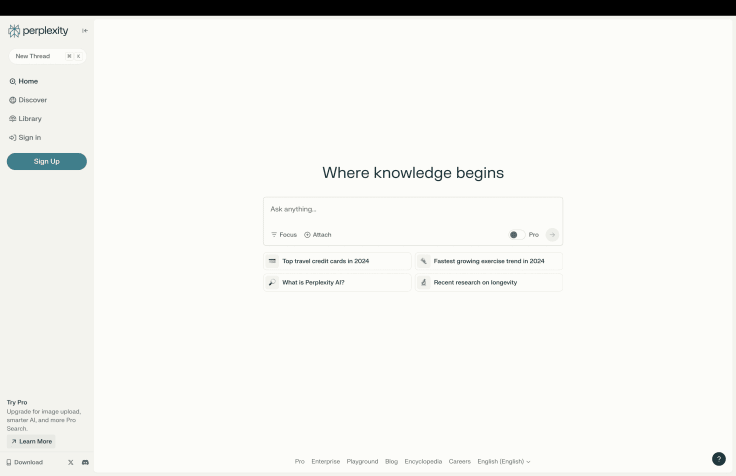Click the Sign Up button
This screenshot has width=736, height=476.
click(x=46, y=161)
